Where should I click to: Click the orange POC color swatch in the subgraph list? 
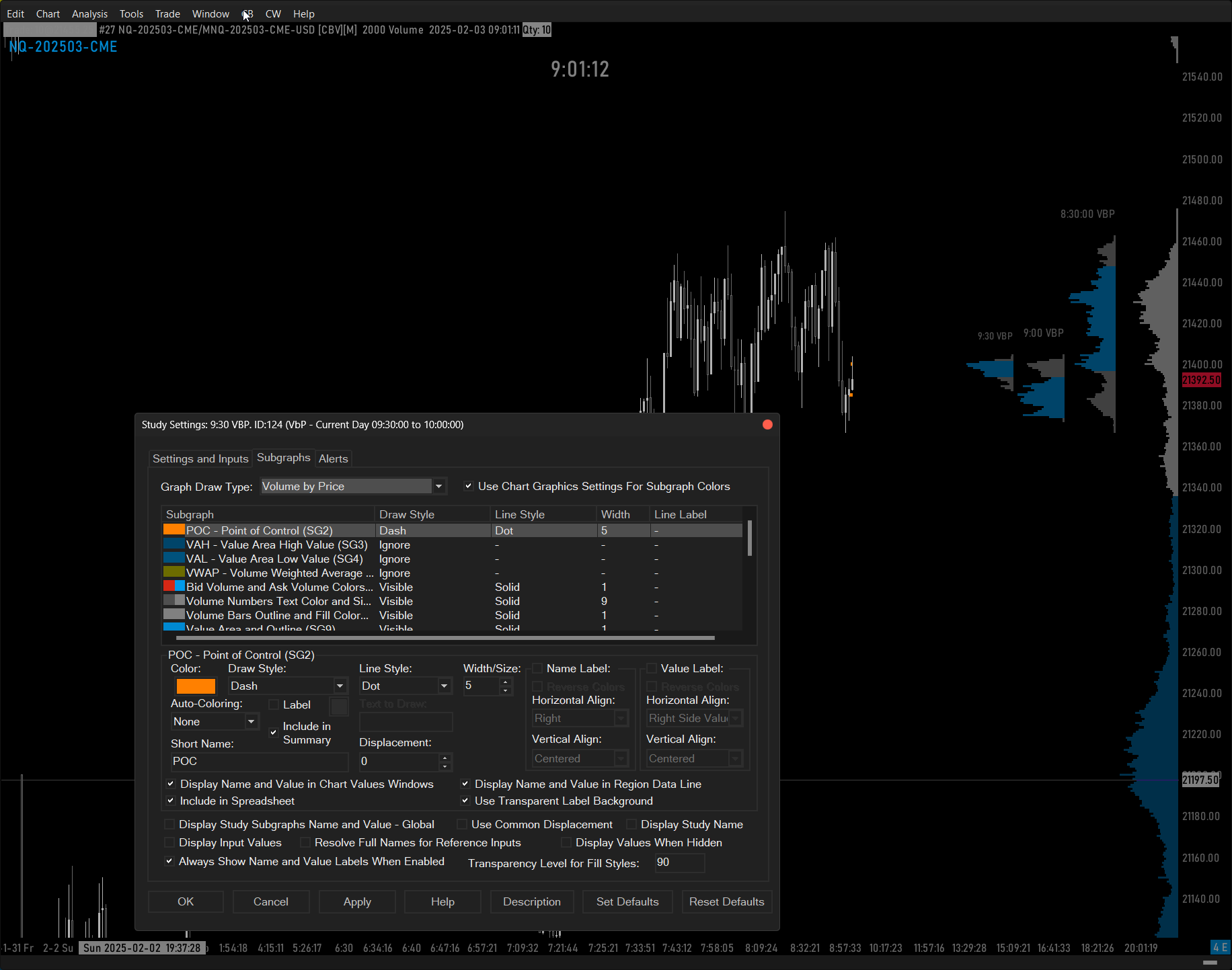[x=174, y=530]
